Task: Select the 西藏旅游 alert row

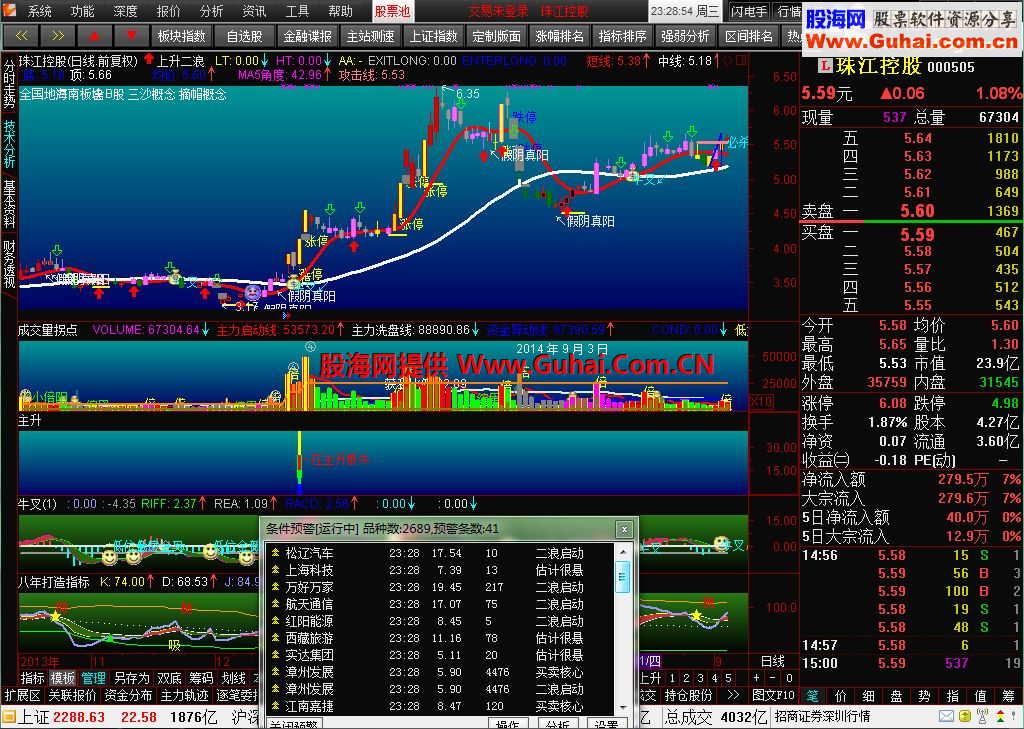Action: pyautogui.click(x=440, y=638)
